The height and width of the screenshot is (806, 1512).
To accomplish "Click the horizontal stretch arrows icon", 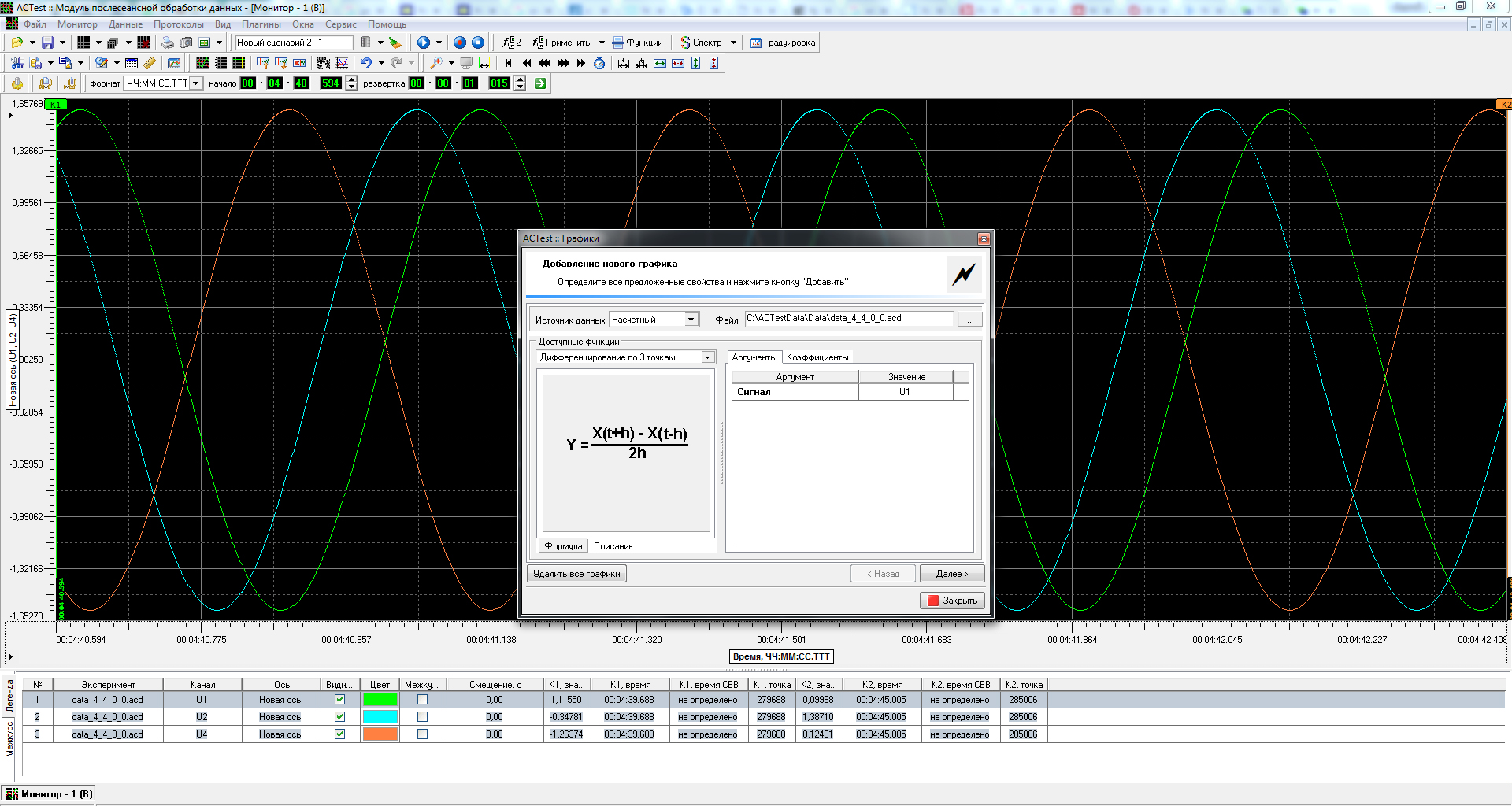I will pyautogui.click(x=660, y=63).
